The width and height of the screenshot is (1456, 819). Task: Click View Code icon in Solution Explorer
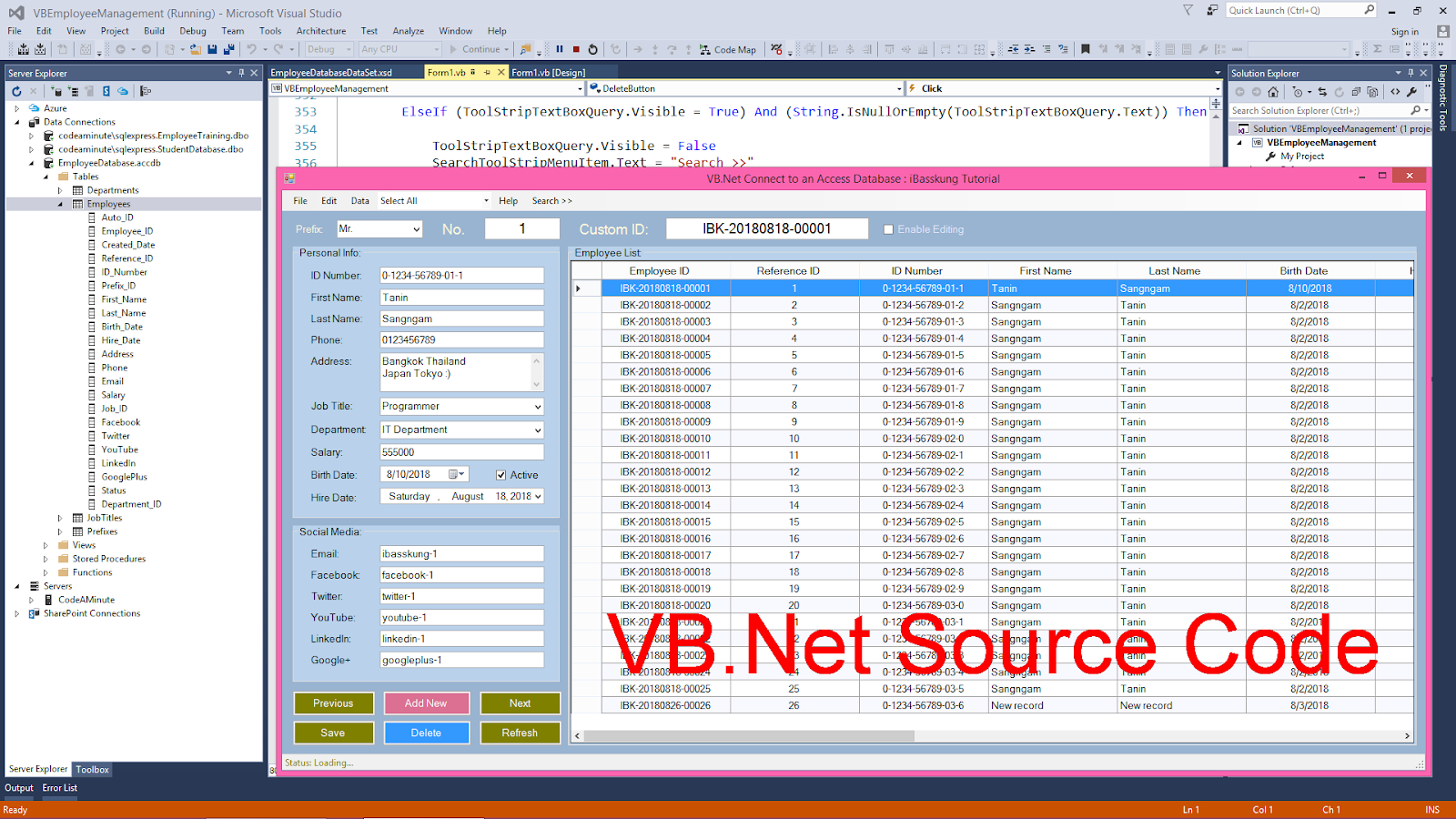(1395, 92)
